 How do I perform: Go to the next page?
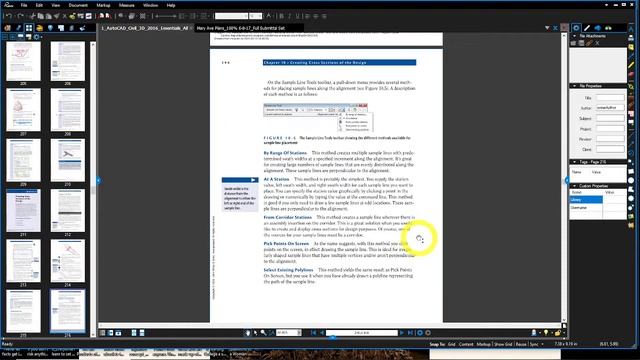click(402, 333)
